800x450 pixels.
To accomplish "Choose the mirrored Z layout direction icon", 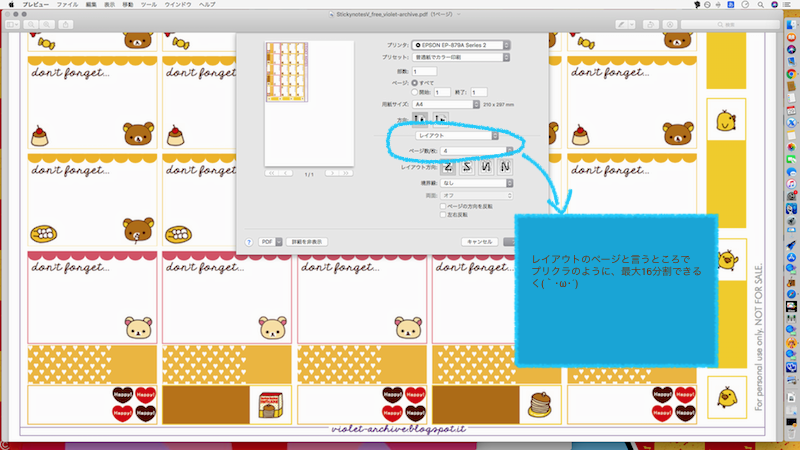I will coord(467,167).
